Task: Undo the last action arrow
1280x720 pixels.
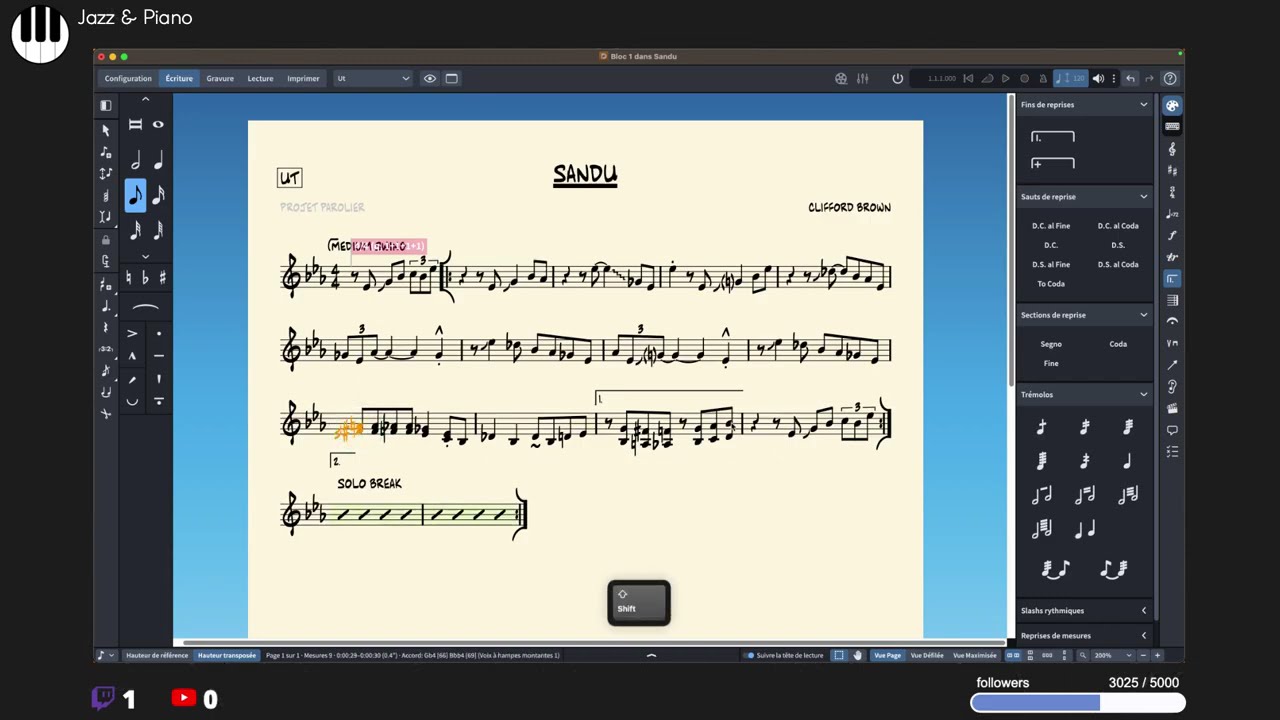Action: [x=1131, y=78]
